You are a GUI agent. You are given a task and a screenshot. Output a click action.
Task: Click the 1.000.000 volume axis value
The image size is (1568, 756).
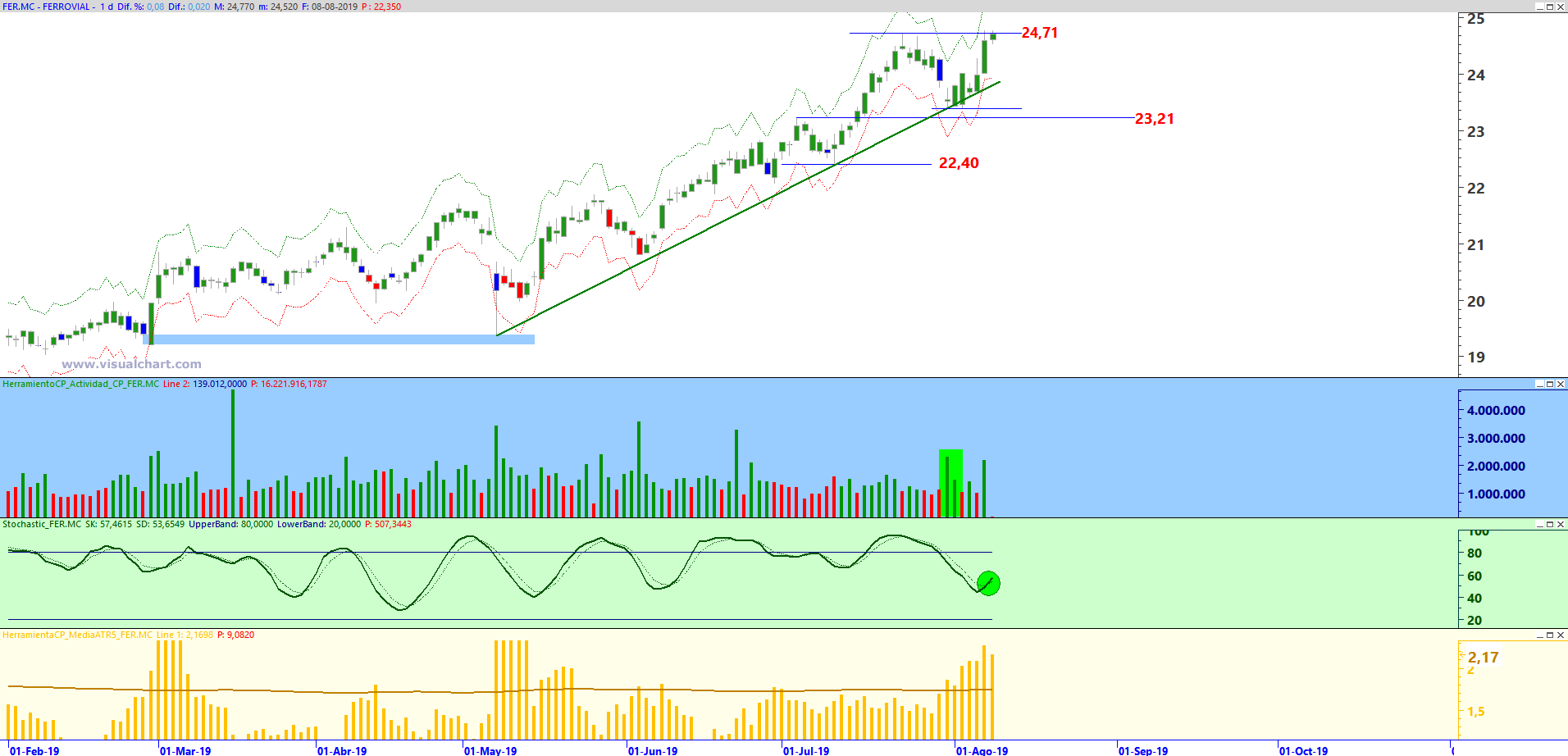click(1497, 494)
